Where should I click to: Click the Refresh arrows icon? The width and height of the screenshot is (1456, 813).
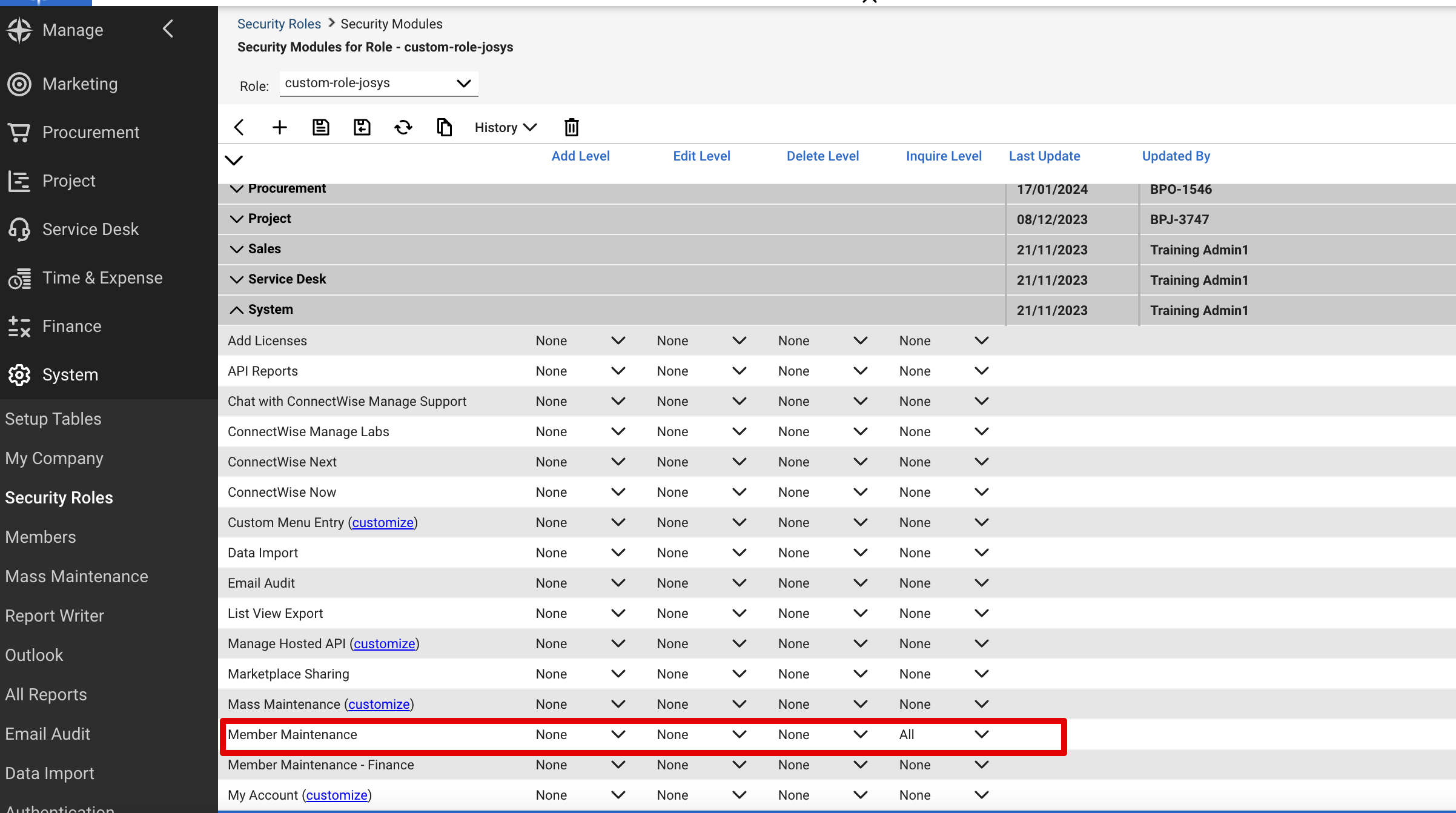[403, 127]
